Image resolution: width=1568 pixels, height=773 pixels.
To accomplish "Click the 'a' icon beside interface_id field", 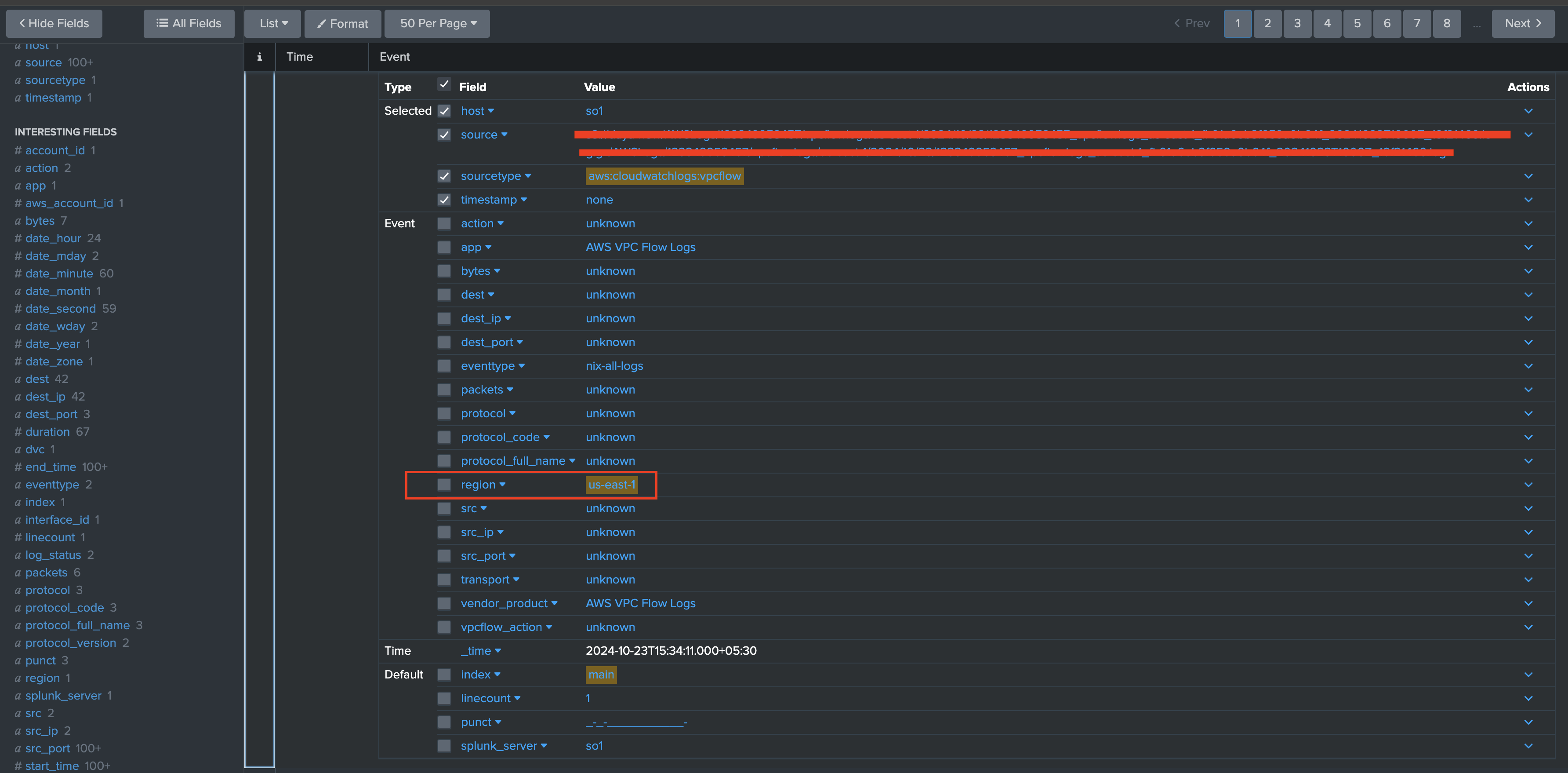I will coord(18,520).
